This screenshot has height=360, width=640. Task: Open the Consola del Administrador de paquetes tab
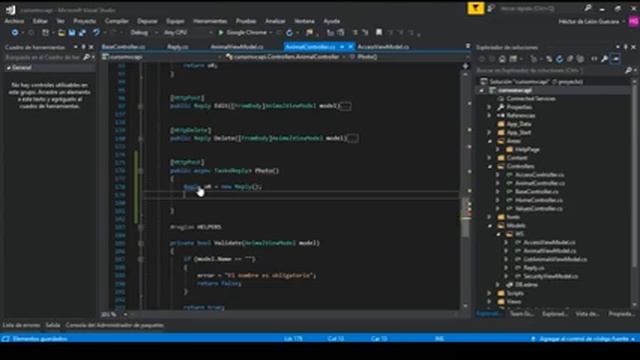click(115, 325)
